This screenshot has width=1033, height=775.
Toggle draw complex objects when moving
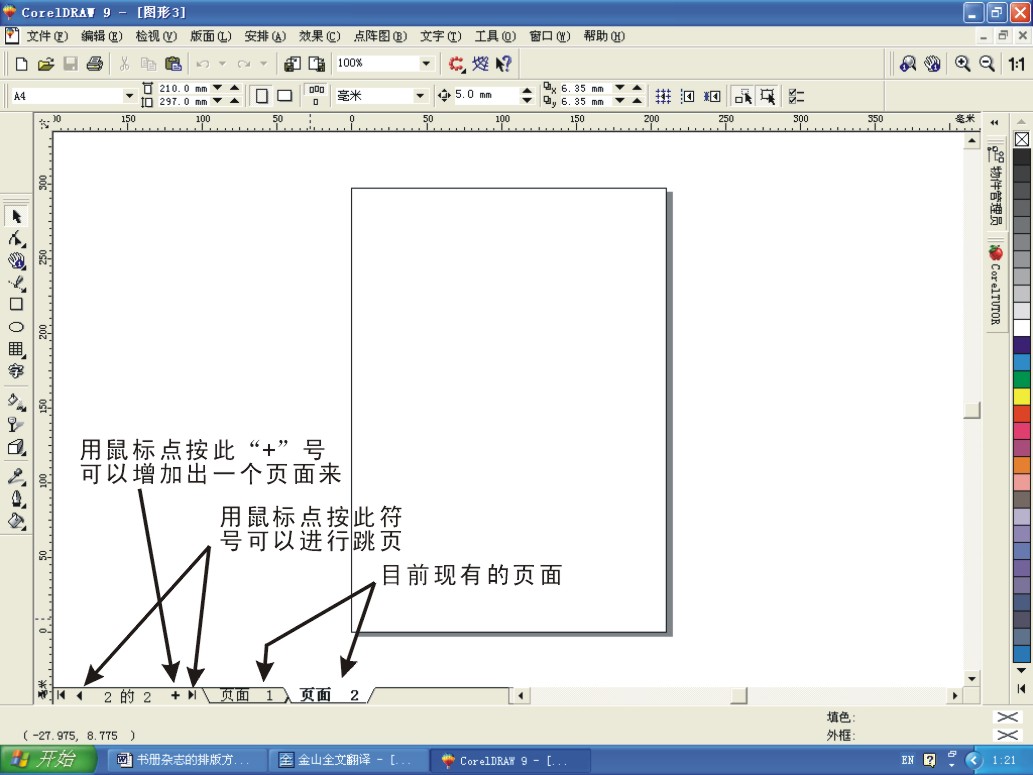[743, 96]
